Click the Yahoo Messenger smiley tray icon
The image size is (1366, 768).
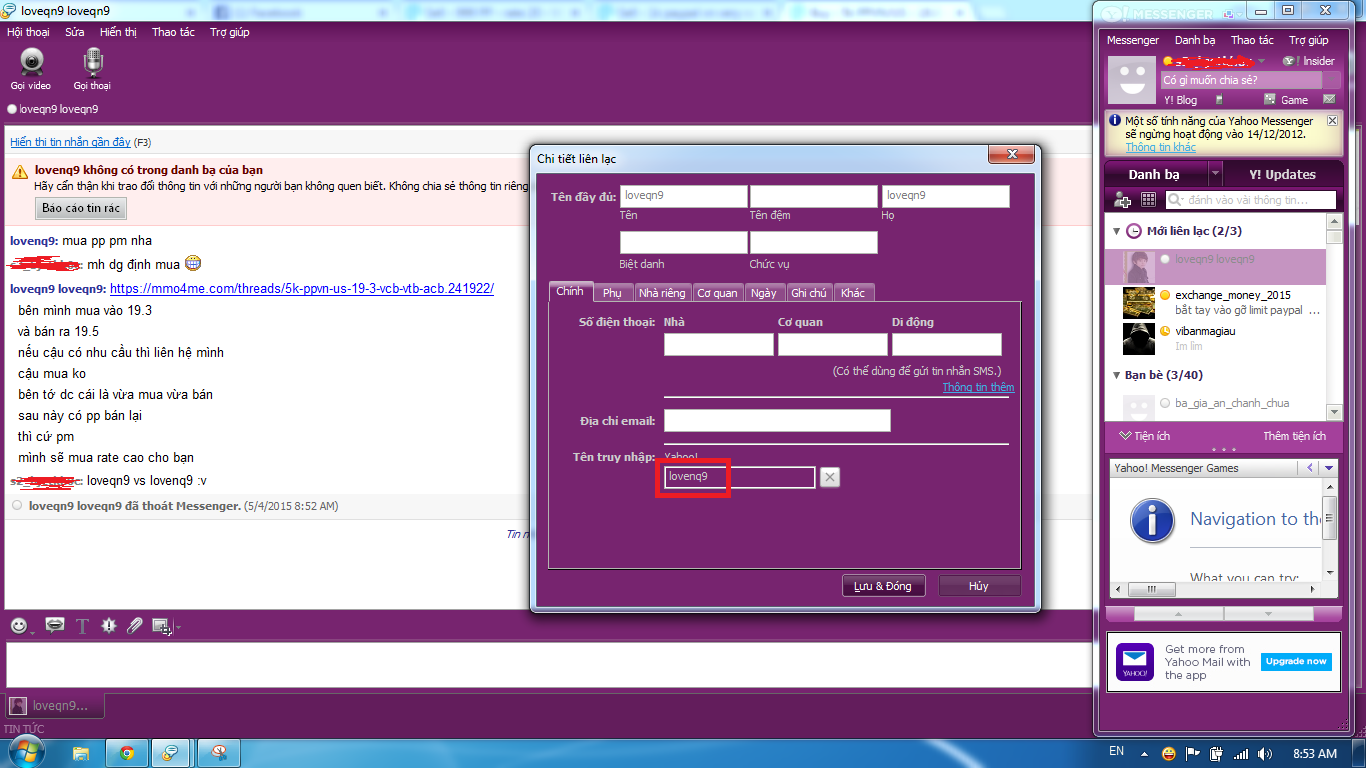(1169, 753)
